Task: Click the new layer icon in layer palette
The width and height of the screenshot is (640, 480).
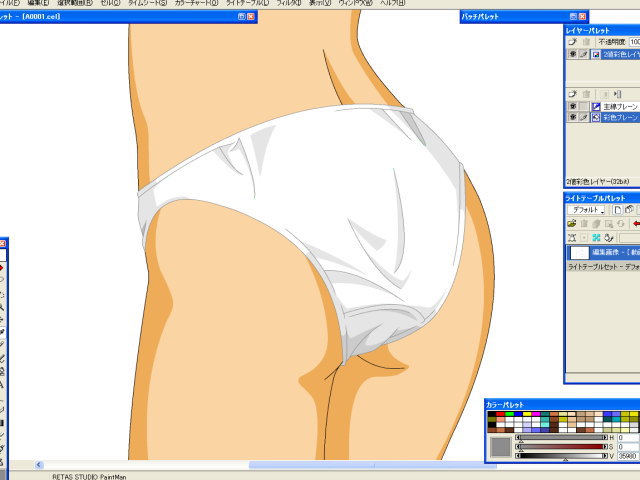Action: [x=573, y=42]
